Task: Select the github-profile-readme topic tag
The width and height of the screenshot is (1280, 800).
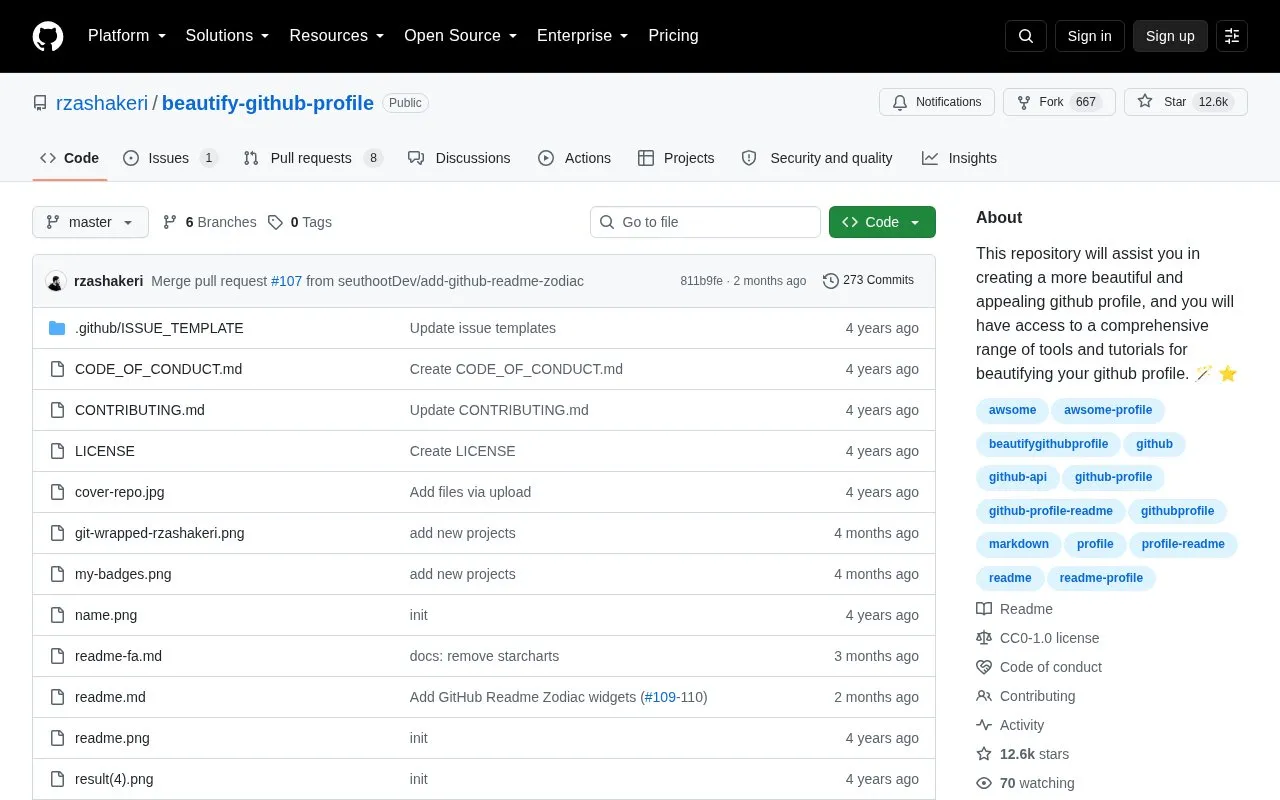Action: [1050, 511]
